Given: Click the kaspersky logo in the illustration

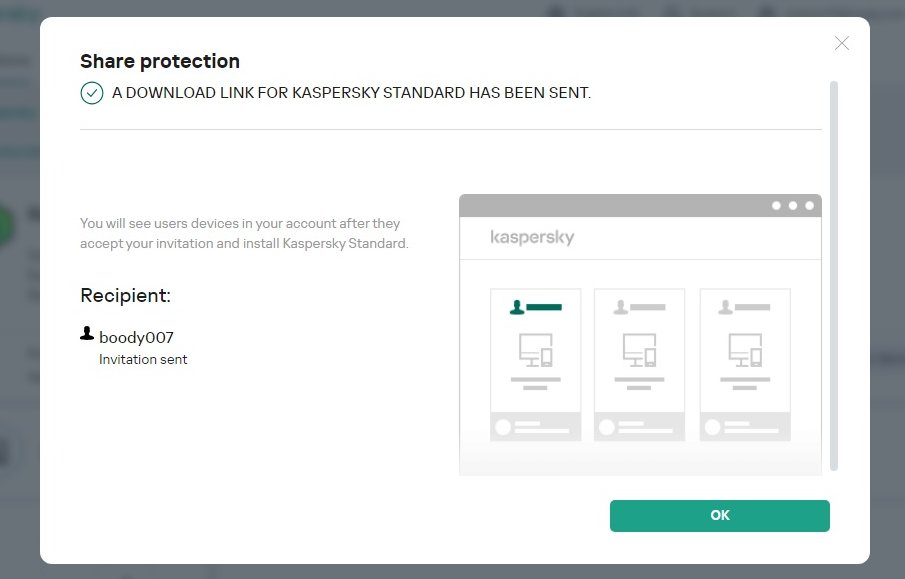Looking at the screenshot, I should pos(532,238).
